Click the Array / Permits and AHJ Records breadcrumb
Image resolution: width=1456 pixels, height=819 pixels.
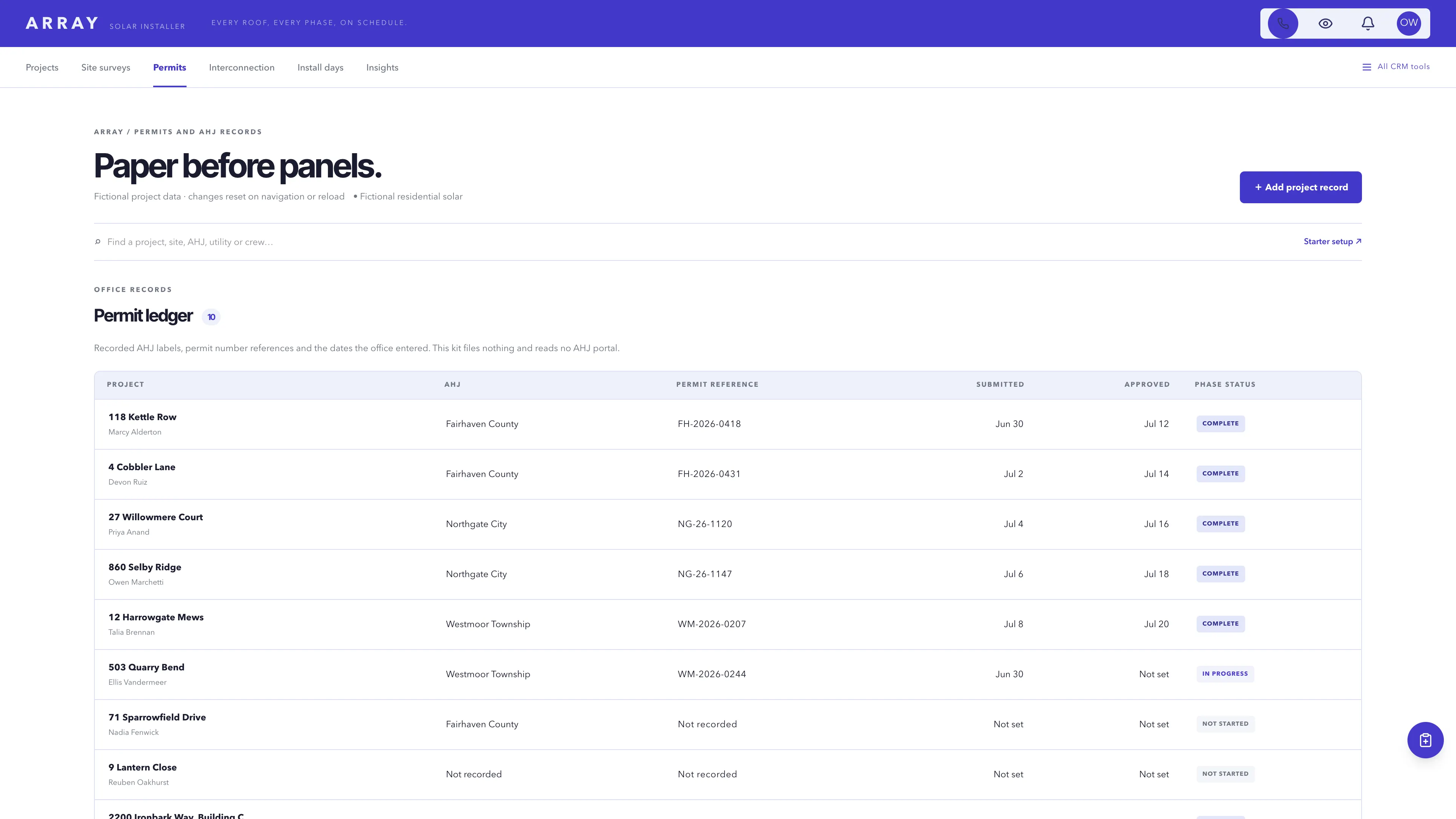178,132
